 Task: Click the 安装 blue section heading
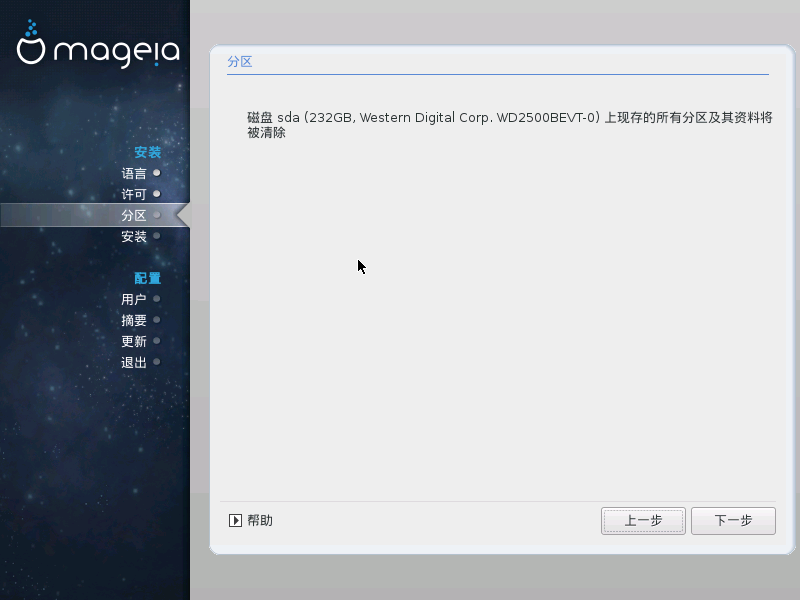pyautogui.click(x=147, y=152)
